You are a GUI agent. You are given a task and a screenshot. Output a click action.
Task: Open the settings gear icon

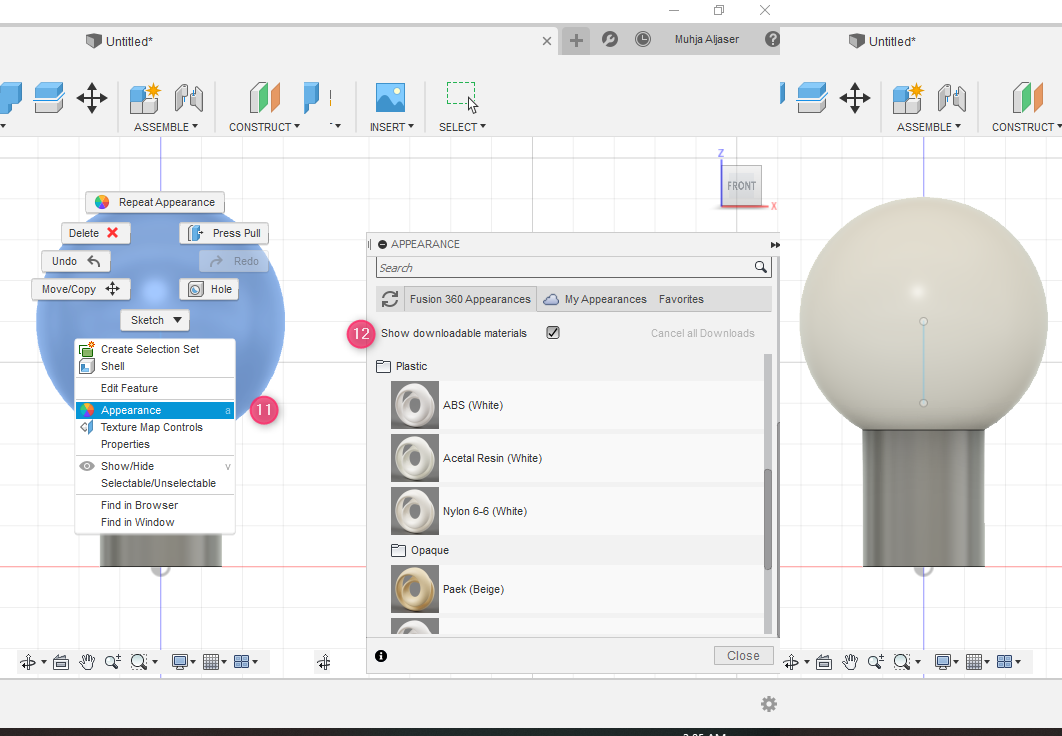[x=768, y=704]
